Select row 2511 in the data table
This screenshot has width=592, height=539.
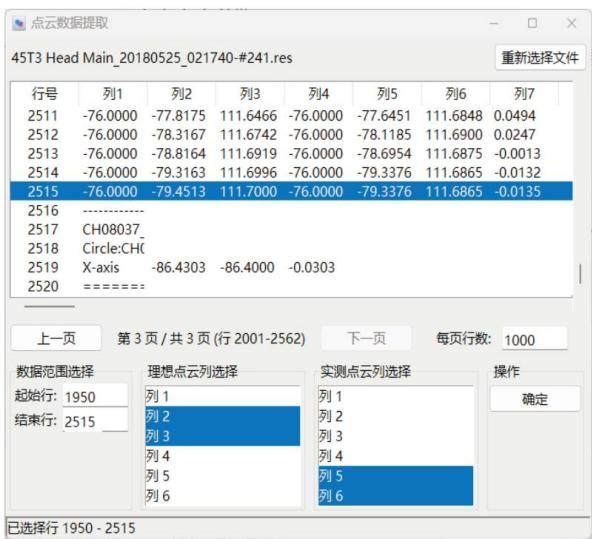pos(291,116)
